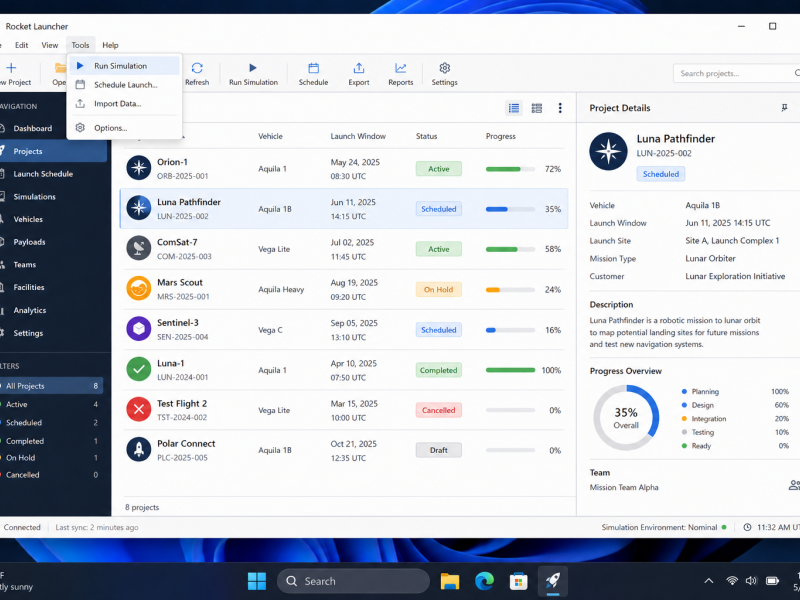The image size is (800, 600).
Task: Sort by the Status column header
Action: pos(427,136)
